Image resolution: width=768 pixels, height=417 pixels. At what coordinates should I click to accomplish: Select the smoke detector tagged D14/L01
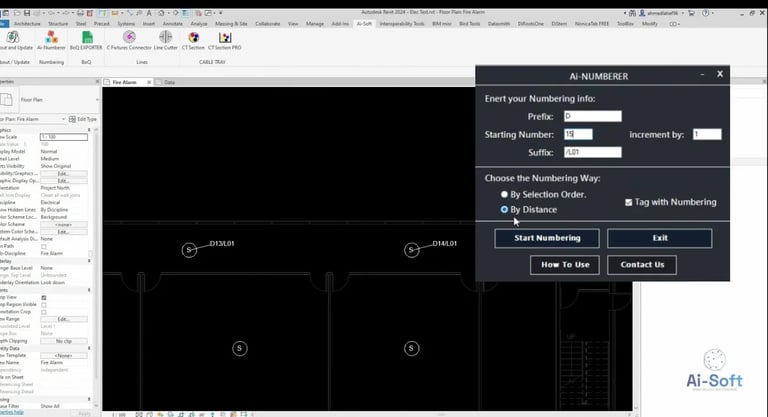point(411,250)
